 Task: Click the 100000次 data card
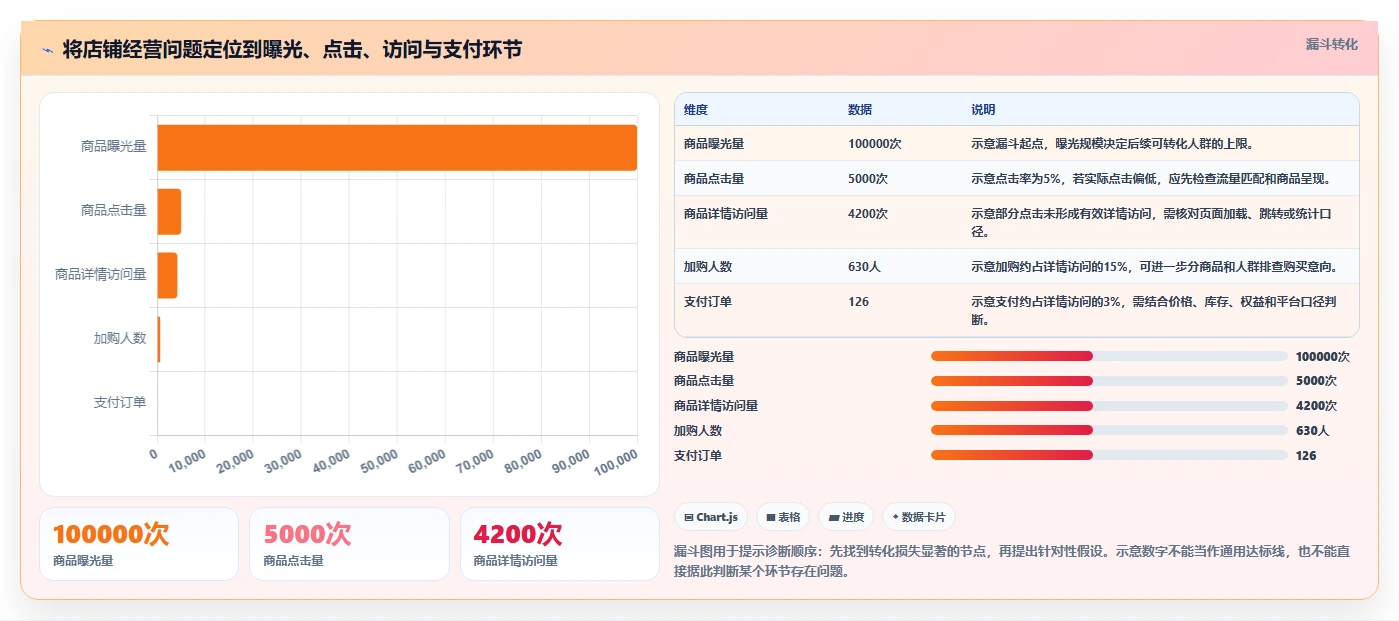point(139,544)
